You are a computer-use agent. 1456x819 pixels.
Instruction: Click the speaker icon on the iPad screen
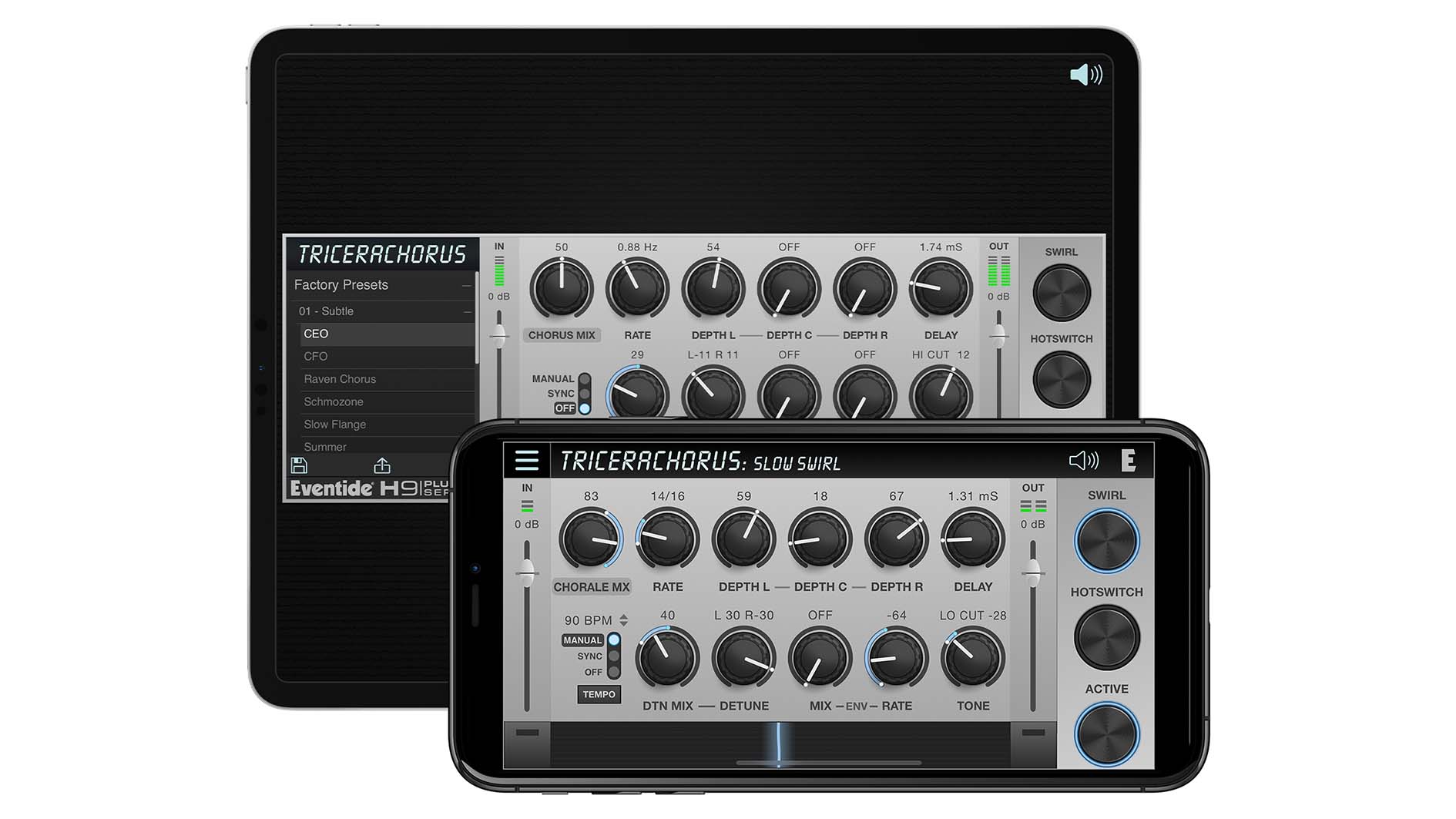coord(1086,74)
